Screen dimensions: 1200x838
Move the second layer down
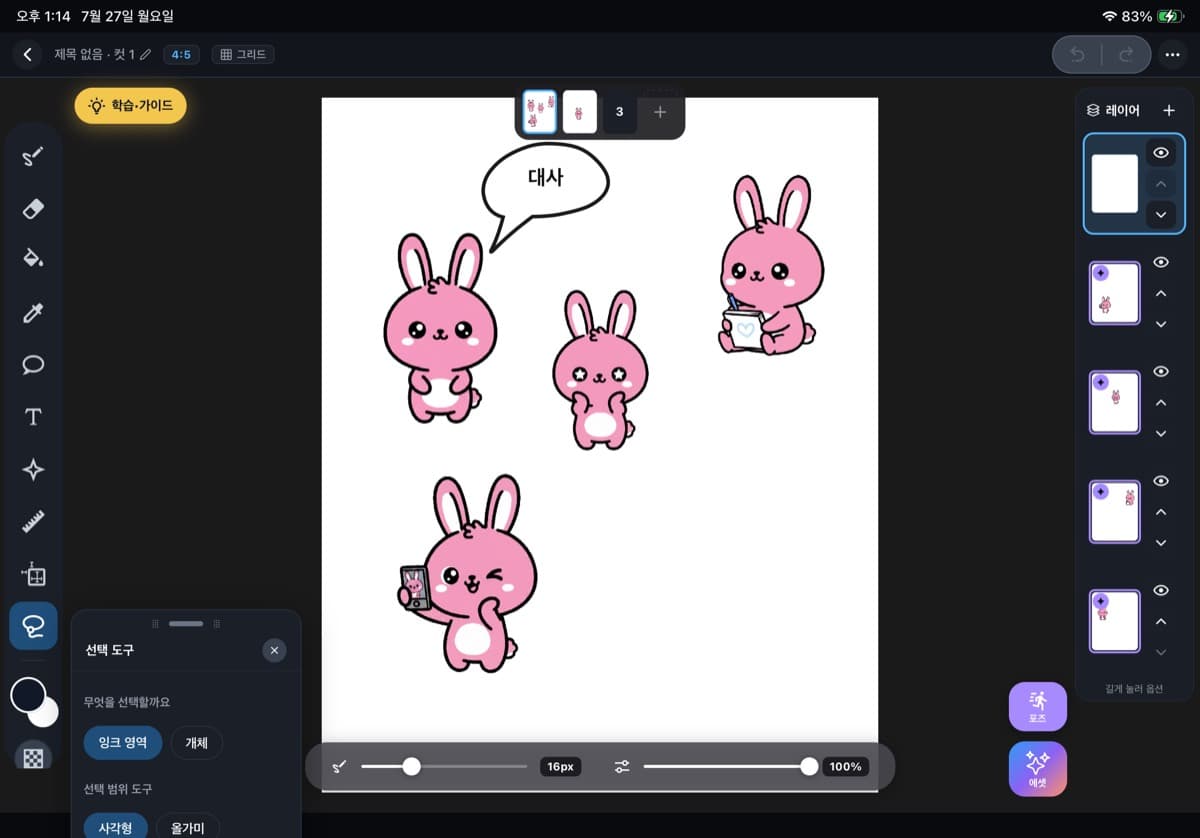[1161, 324]
